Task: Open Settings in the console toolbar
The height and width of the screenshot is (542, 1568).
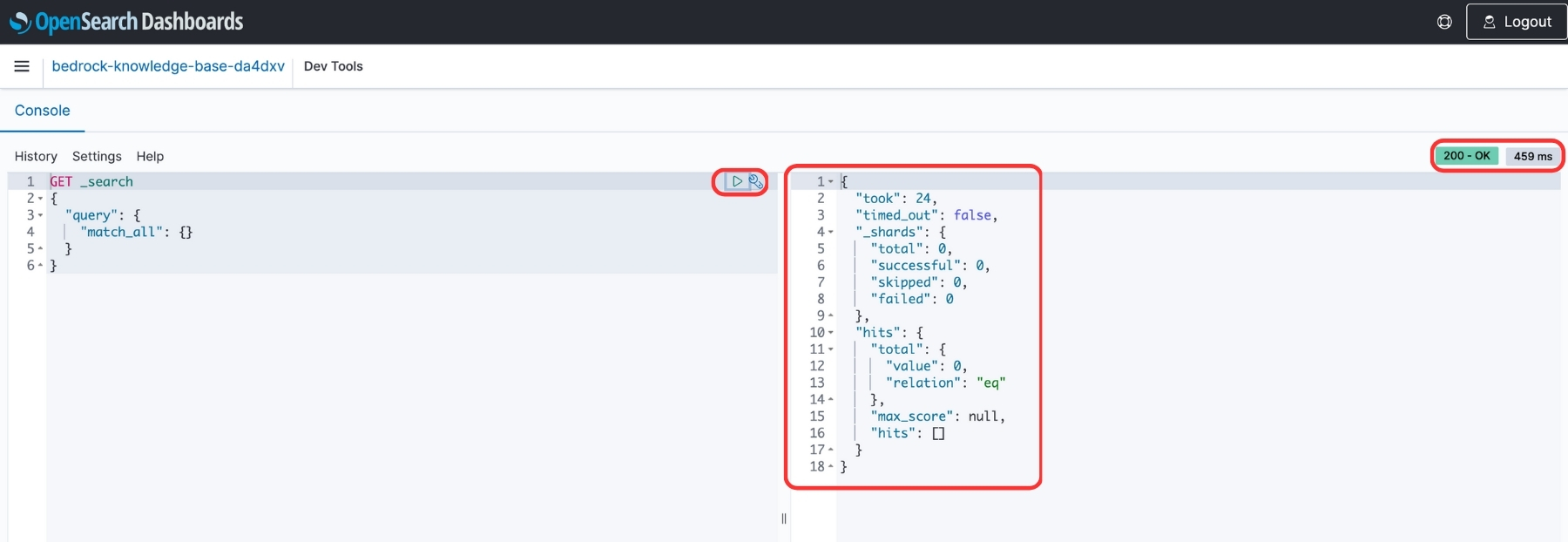Action: (97, 156)
